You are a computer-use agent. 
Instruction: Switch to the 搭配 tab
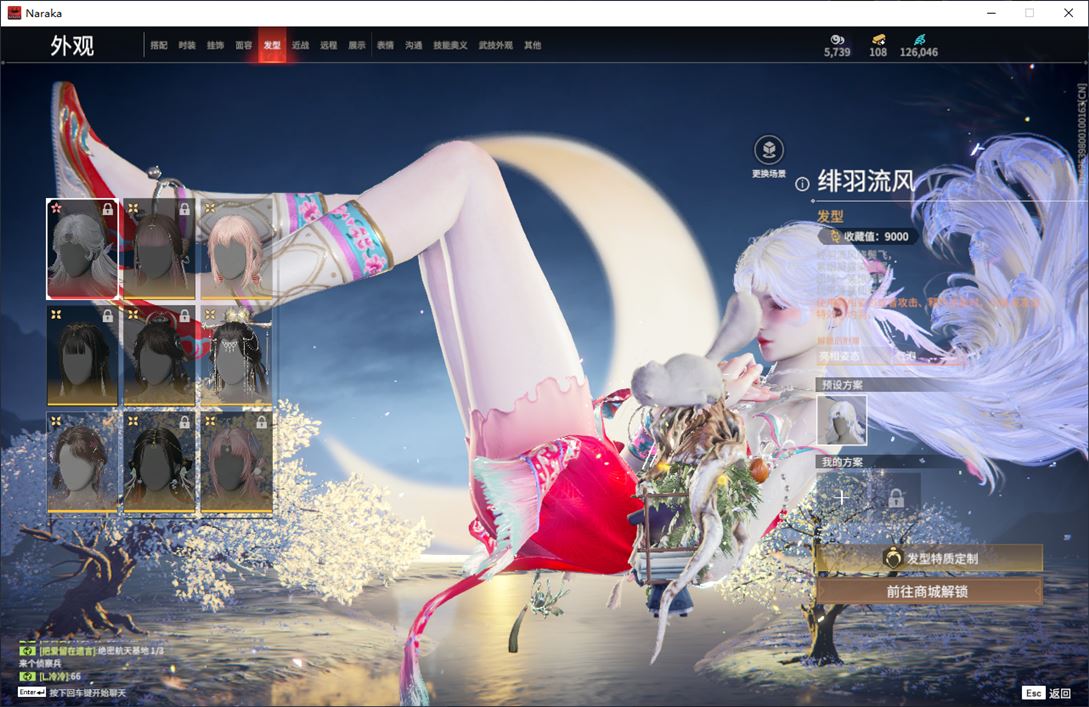[159, 45]
